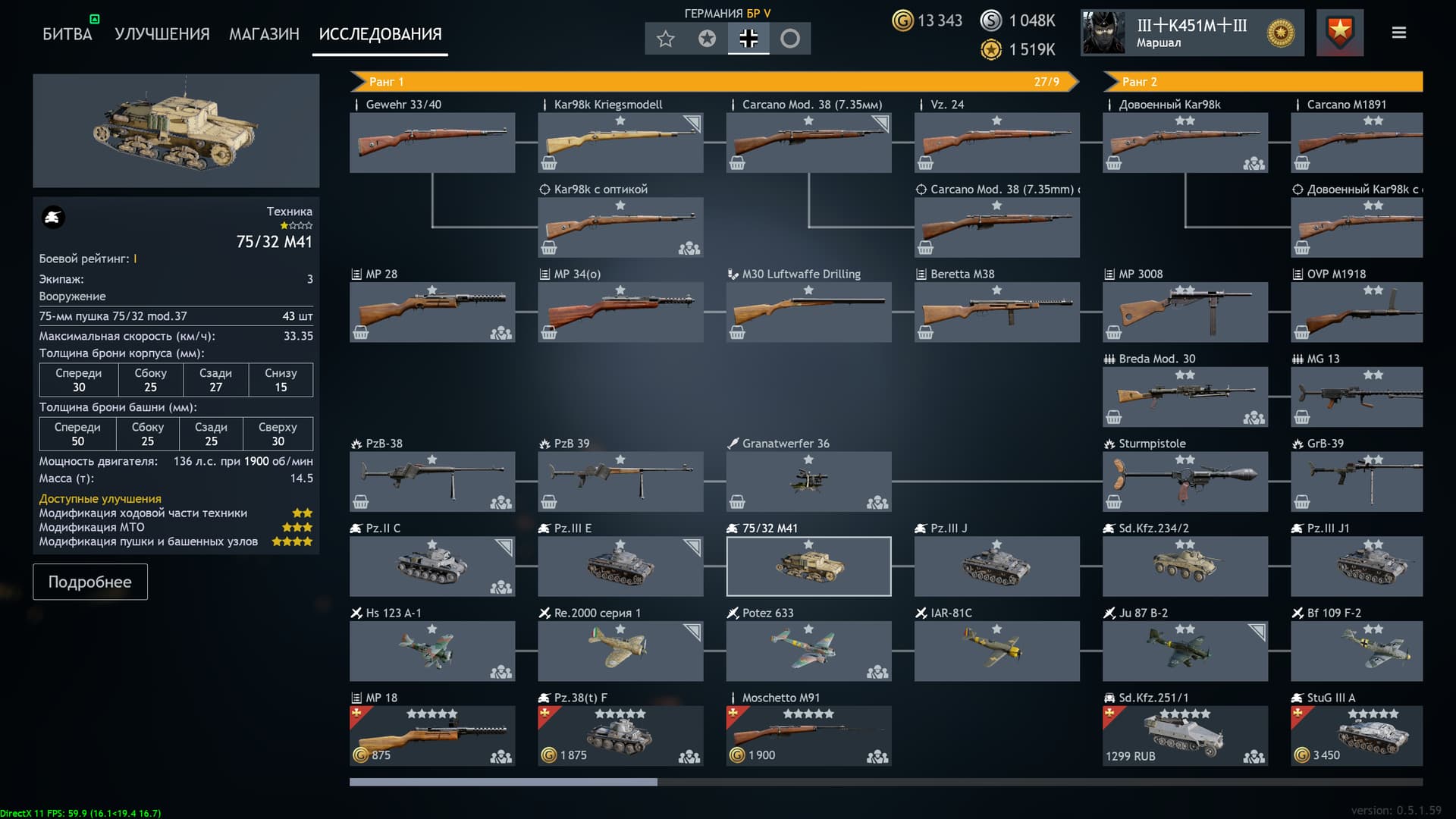Select the circle faction icon
The width and height of the screenshot is (1456, 819).
pos(790,39)
